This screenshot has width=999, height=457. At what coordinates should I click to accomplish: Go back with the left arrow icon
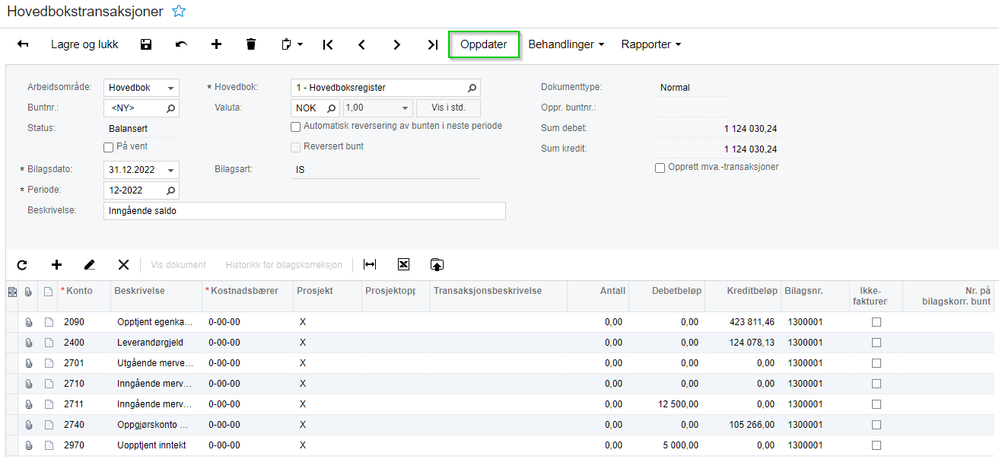[x=23, y=45]
